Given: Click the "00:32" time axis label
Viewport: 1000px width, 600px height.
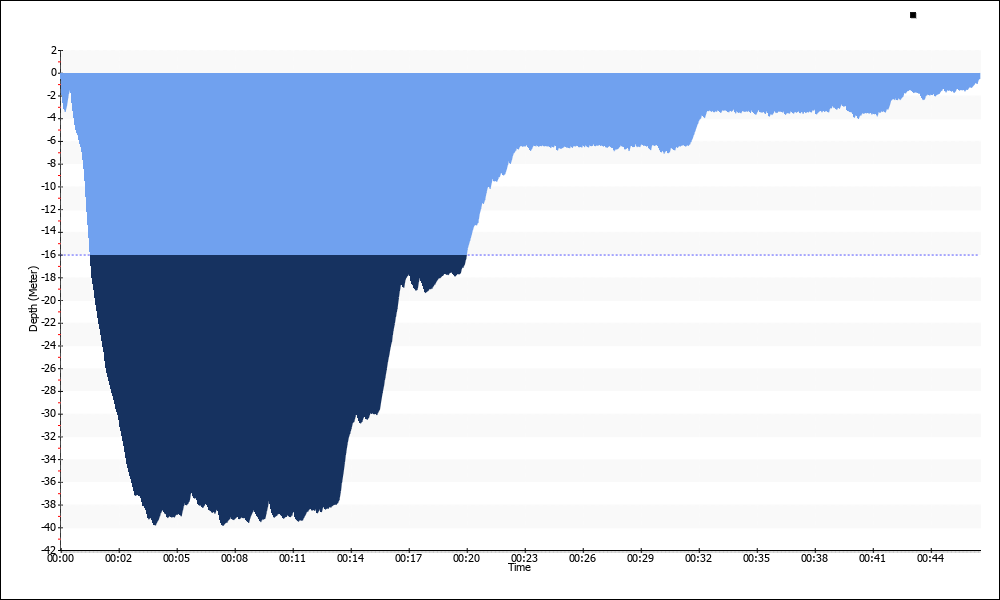Looking at the screenshot, I should [x=698, y=558].
